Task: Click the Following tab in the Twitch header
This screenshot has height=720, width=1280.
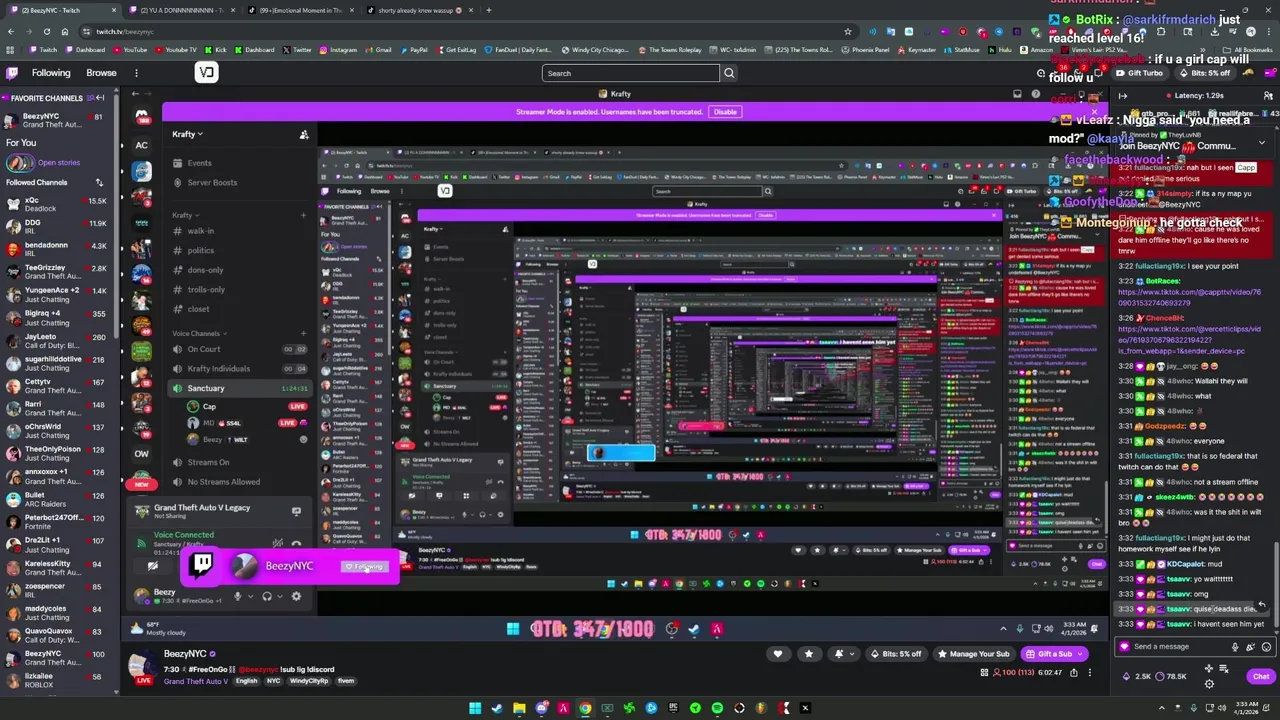Action: [50, 73]
